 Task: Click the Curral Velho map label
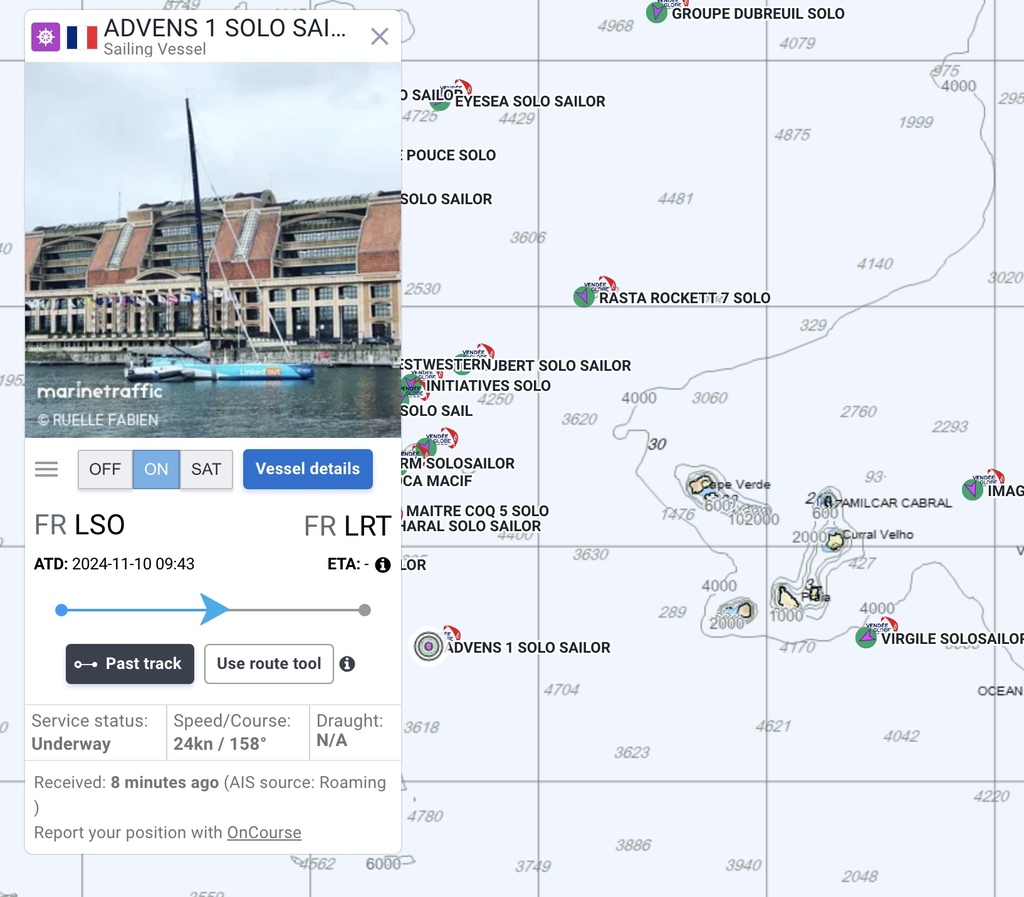(878, 535)
